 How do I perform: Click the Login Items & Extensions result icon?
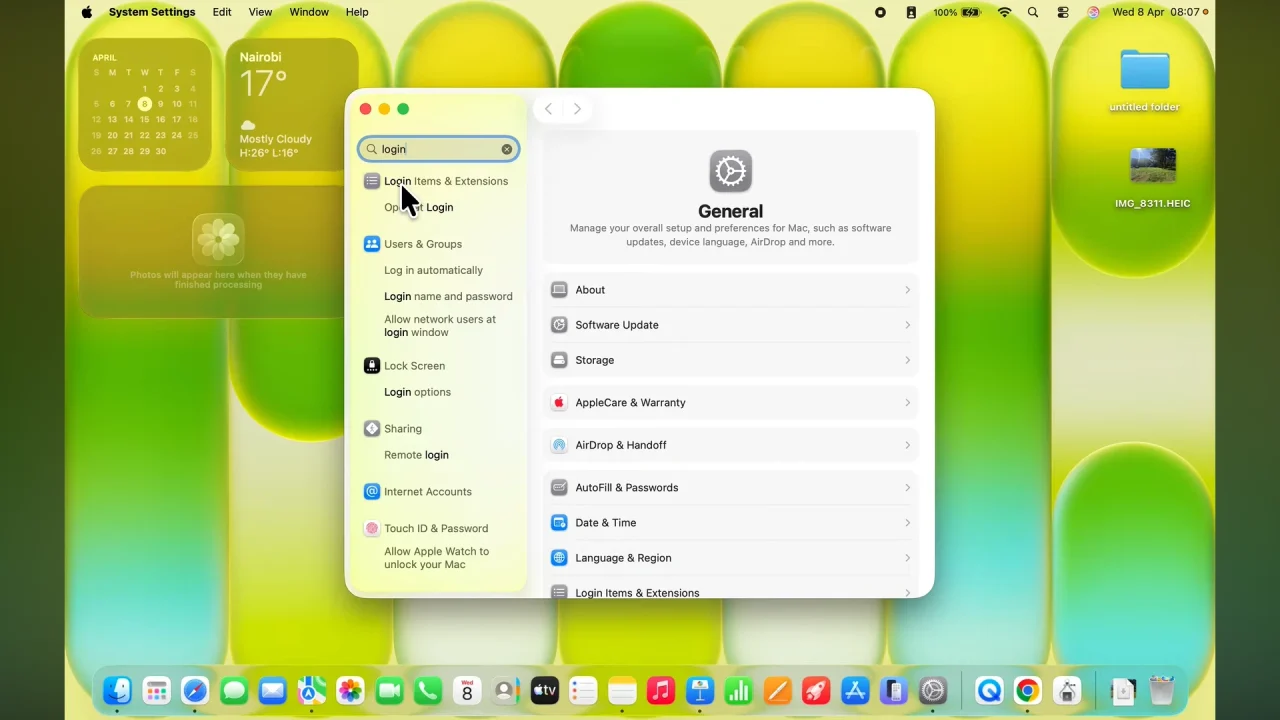pos(372,181)
